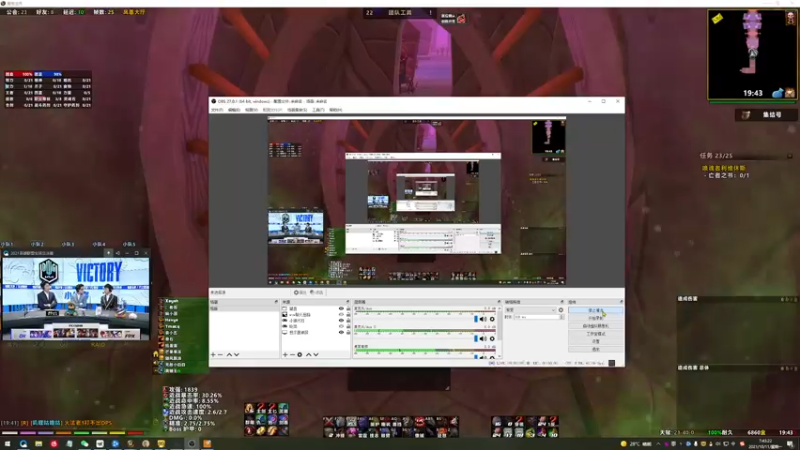Image resolution: width=800 pixels, height=450 pixels.
Task: Move the scene up in the Scenes dock
Action: [x=229, y=355]
